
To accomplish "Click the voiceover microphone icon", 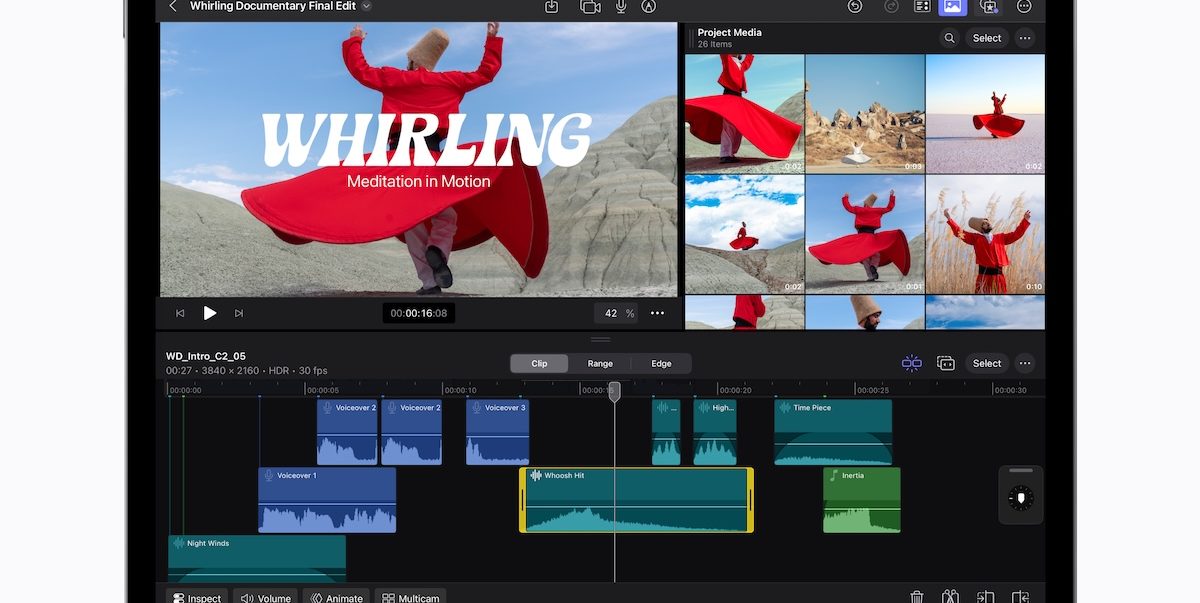I will coord(621,6).
